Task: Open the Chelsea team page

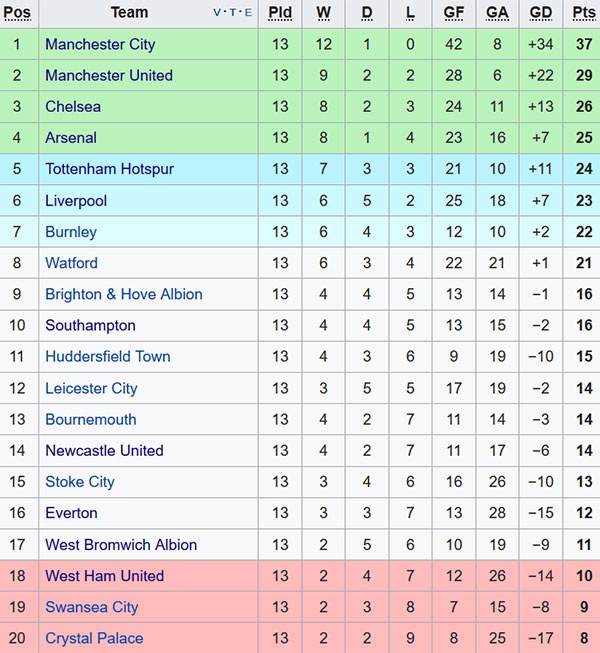Action: (x=73, y=106)
